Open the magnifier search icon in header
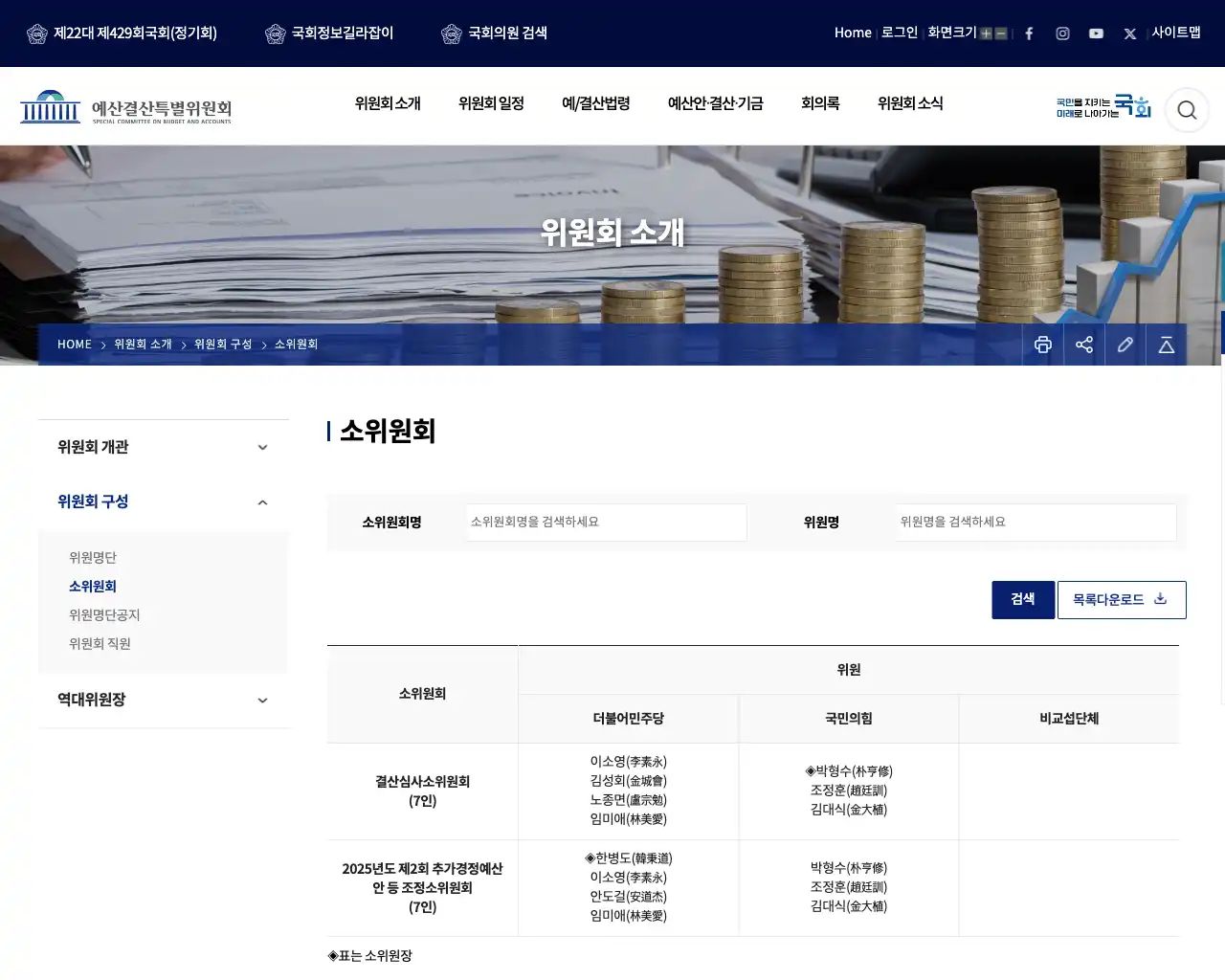The height and width of the screenshot is (980, 1225). click(x=1187, y=110)
